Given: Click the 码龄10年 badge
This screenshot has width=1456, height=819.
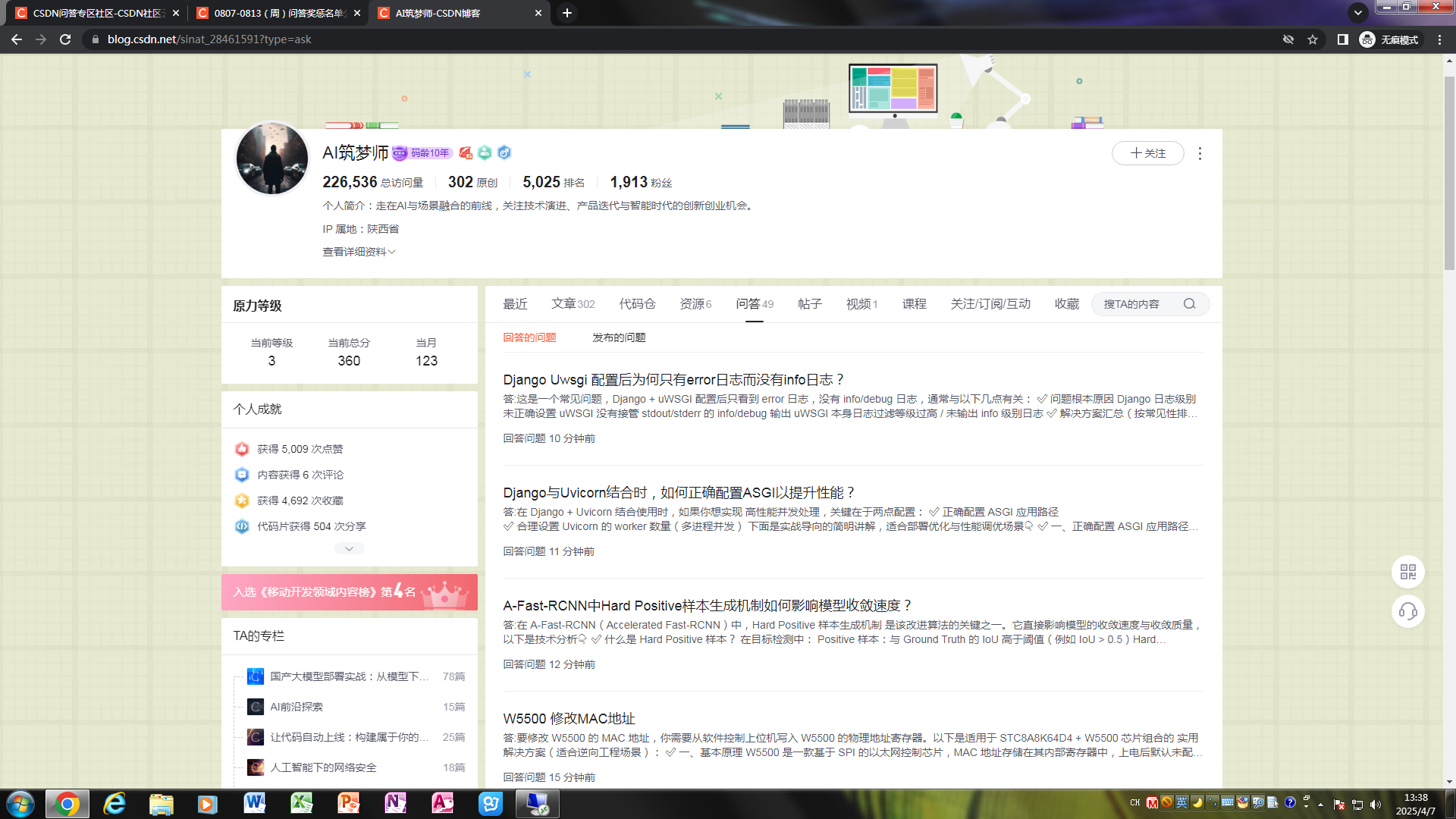Looking at the screenshot, I should tap(422, 153).
